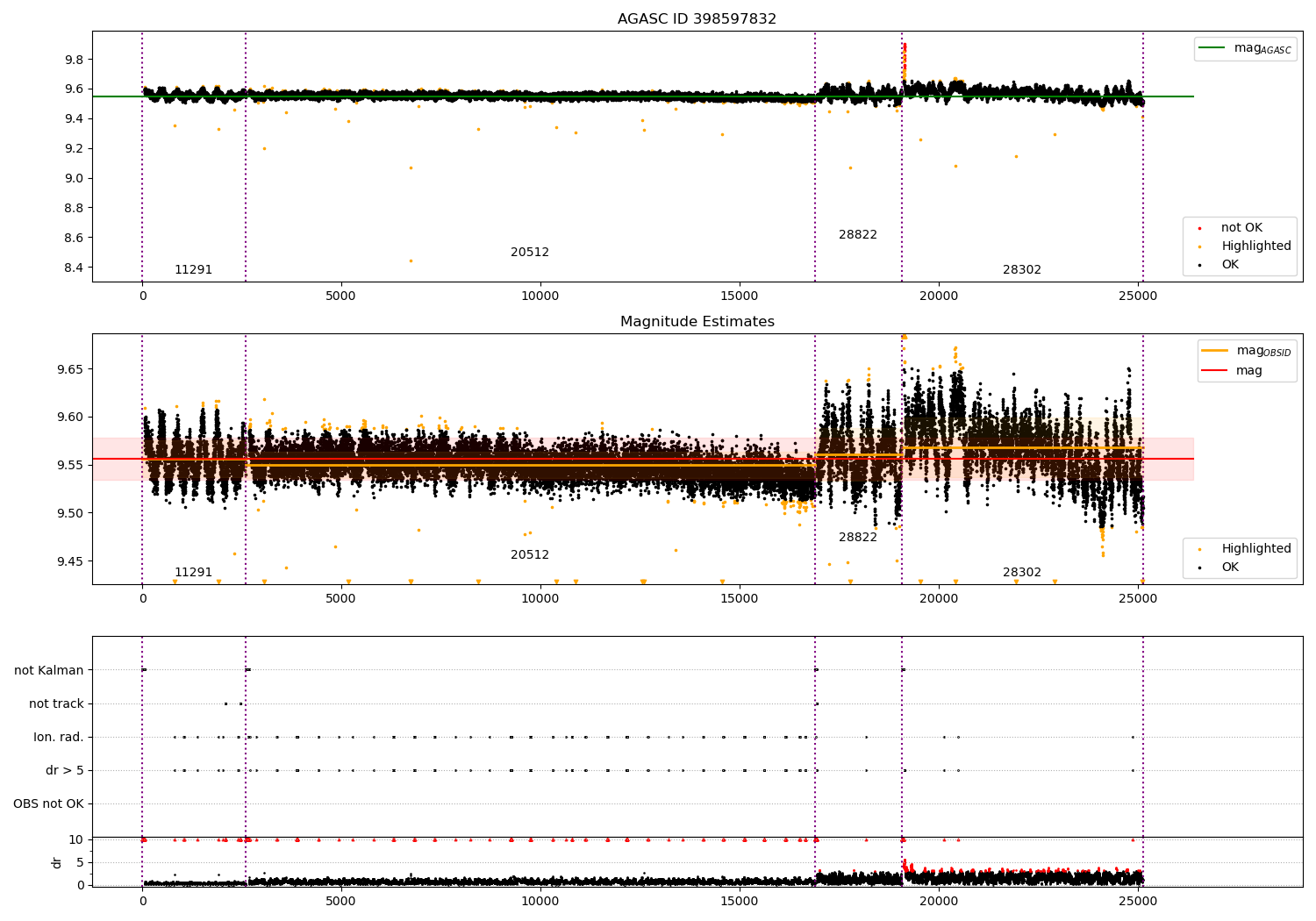Click the 15000 x-tick under the top plot
The width and height of the screenshot is (1316, 921).
[740, 296]
